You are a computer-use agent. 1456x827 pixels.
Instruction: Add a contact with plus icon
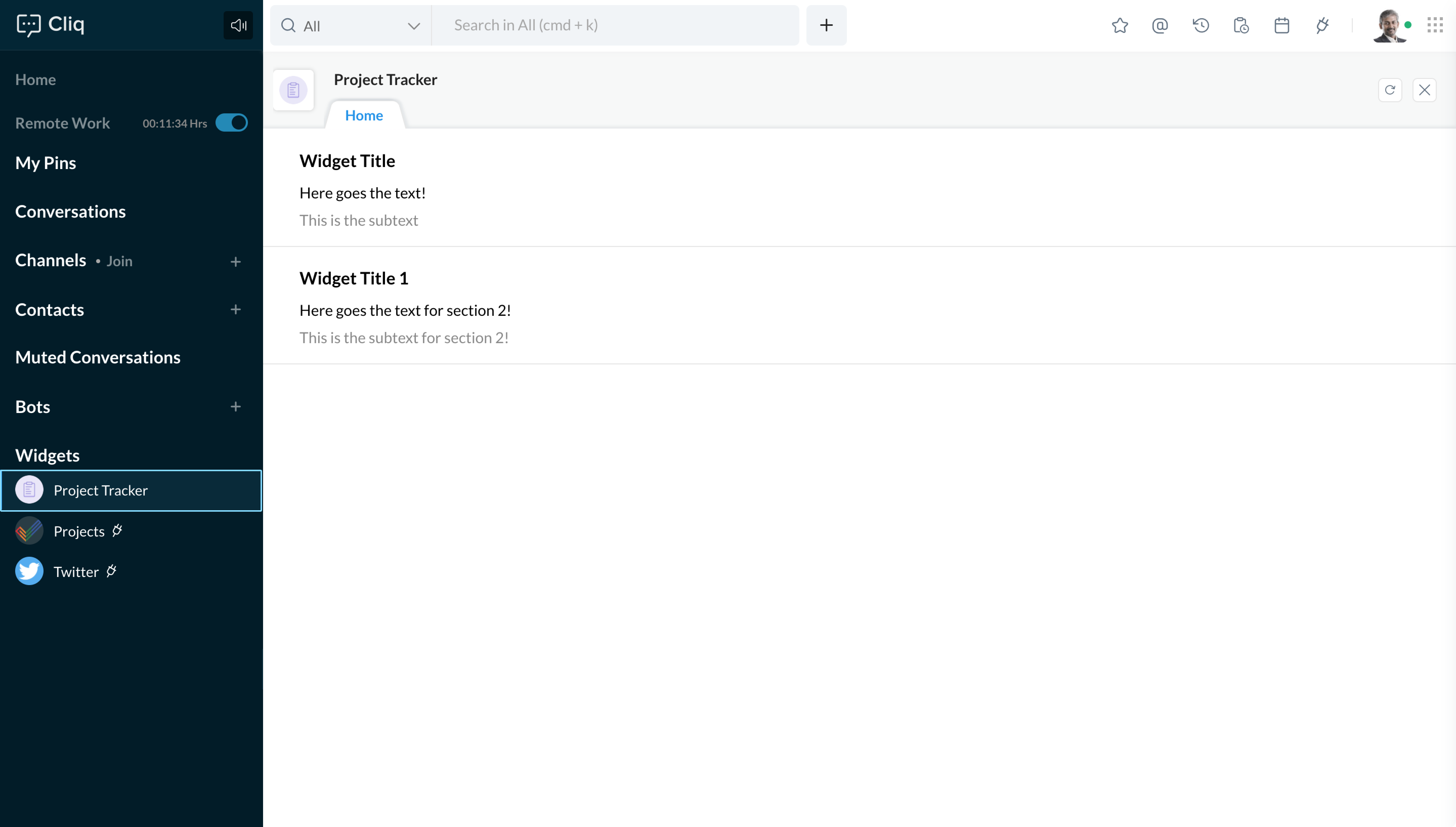(x=235, y=309)
